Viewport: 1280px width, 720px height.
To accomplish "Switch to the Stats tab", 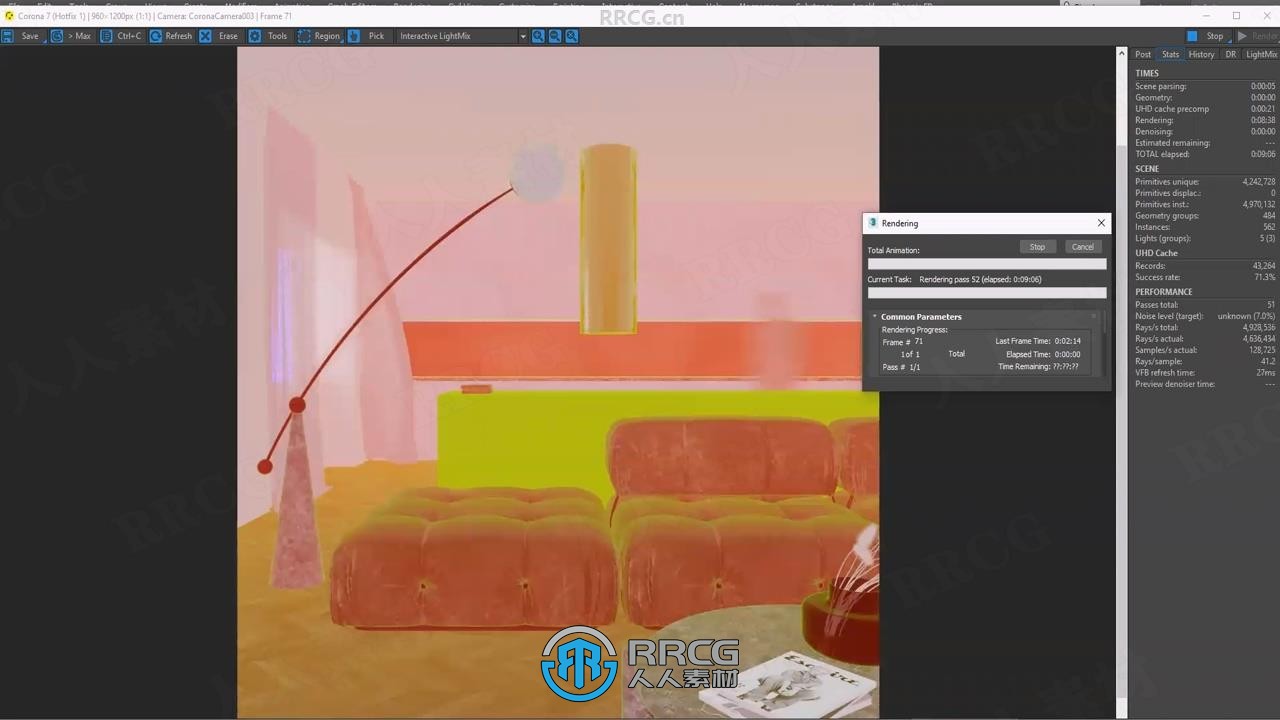I will [x=1170, y=55].
